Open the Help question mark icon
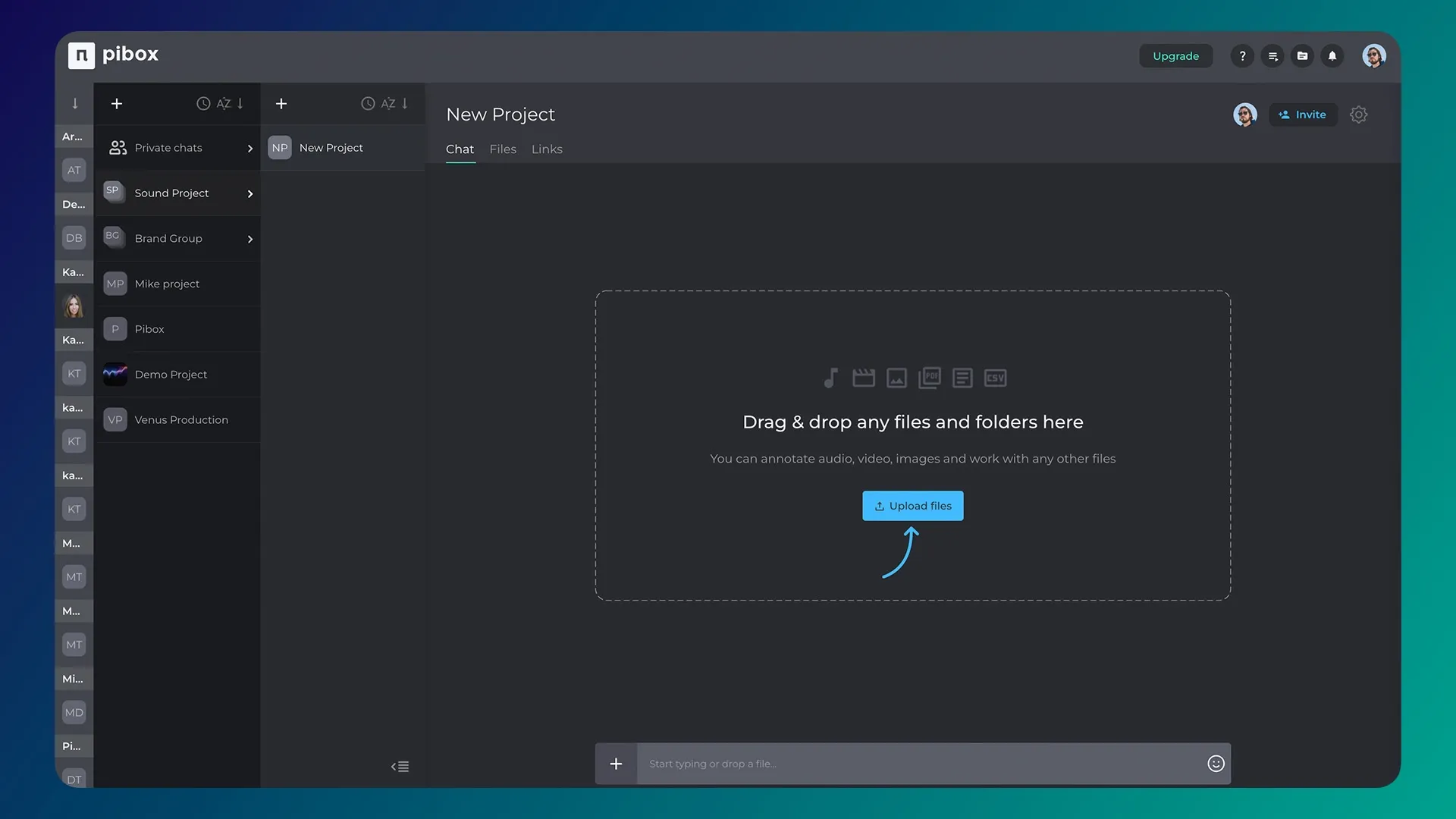The image size is (1456, 819). point(1242,55)
